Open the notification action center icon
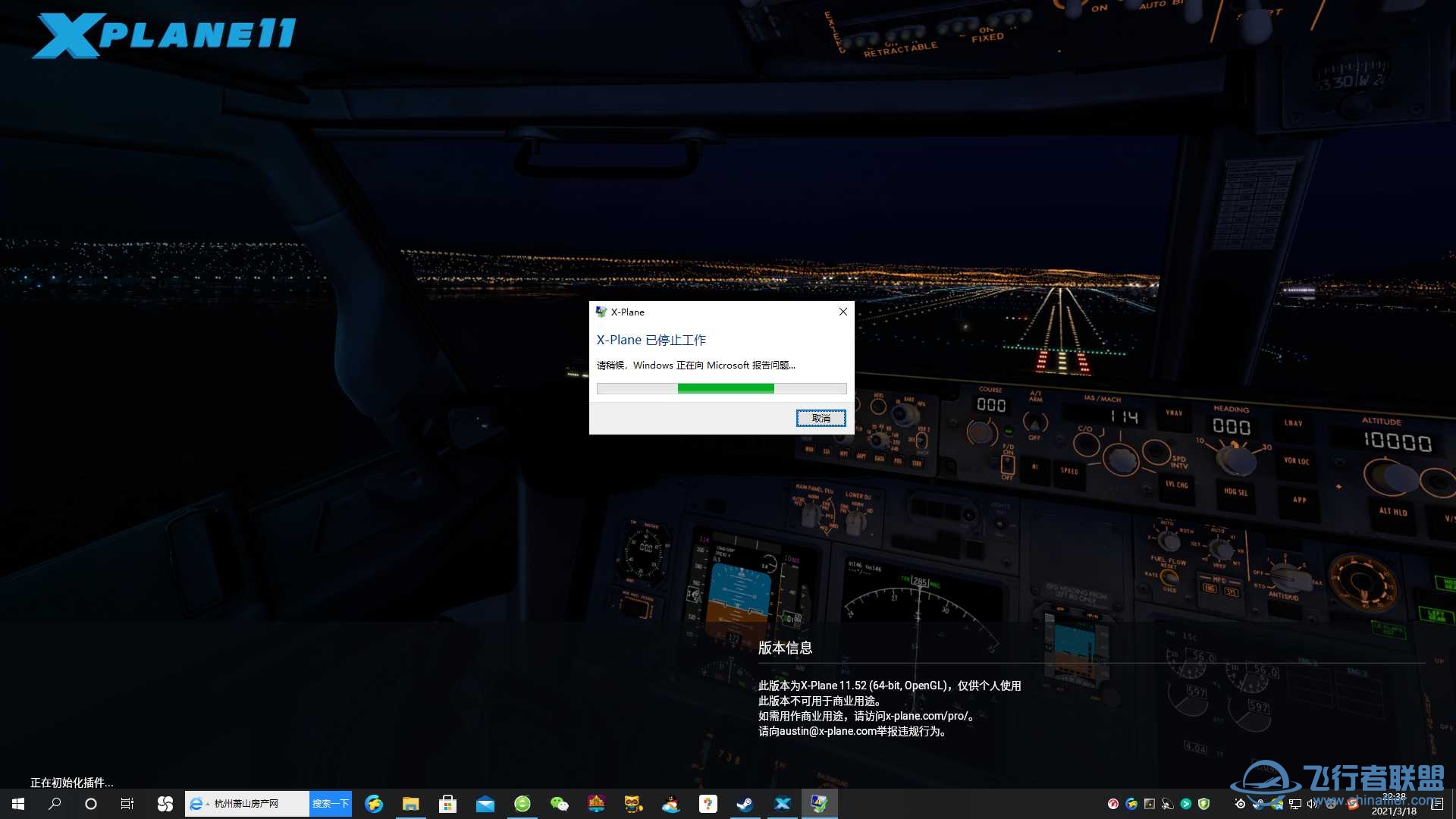Viewport: 1456px width, 819px height. pos(1437,804)
